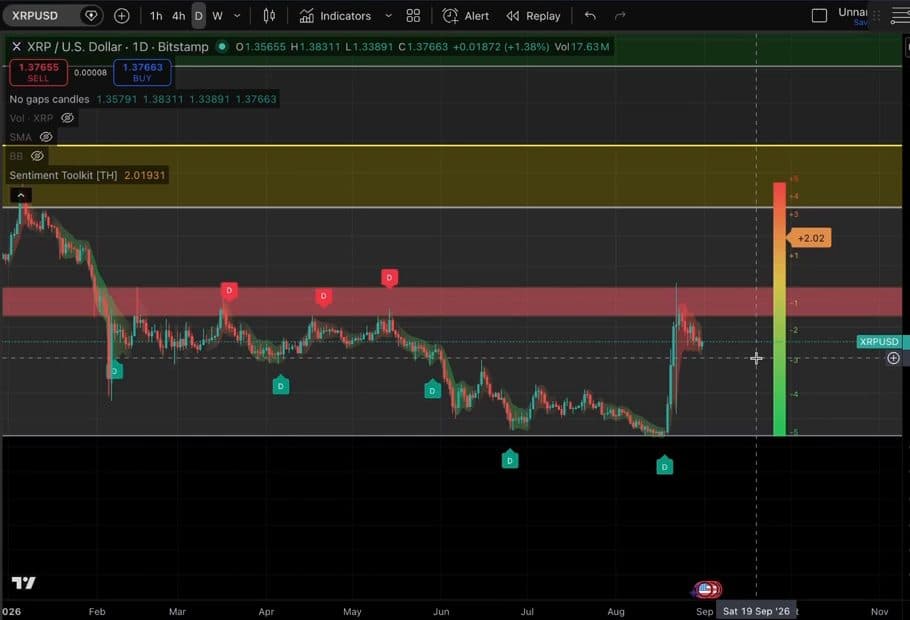The height and width of the screenshot is (620, 910).
Task: Click the orange +2.02 sentiment label
Action: click(x=810, y=238)
